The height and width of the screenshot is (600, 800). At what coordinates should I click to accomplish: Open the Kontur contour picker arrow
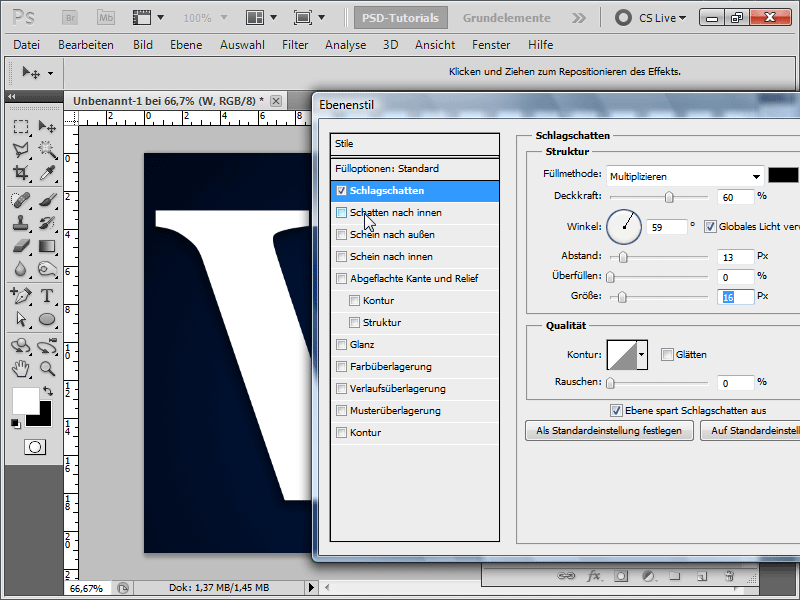642,354
